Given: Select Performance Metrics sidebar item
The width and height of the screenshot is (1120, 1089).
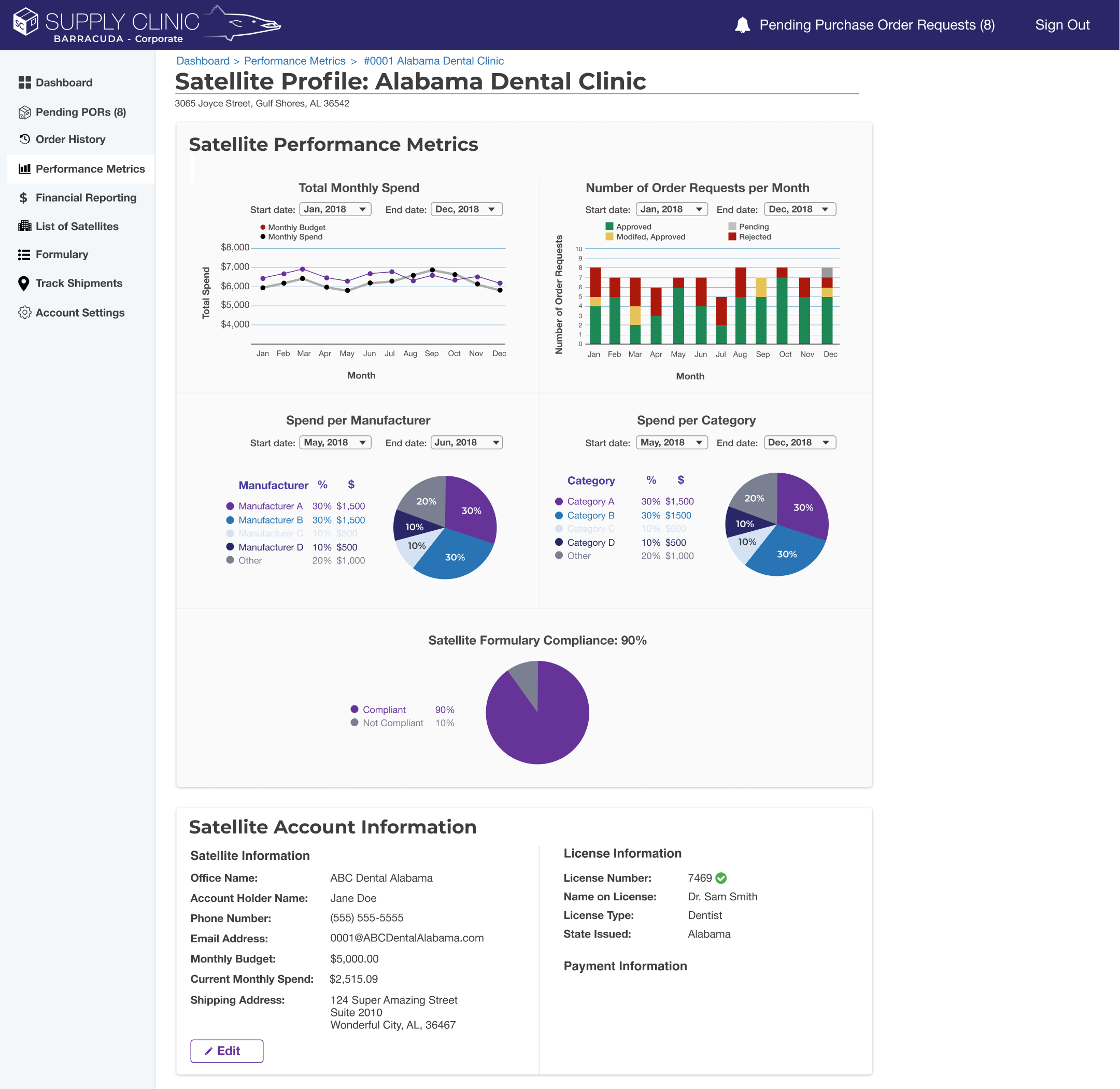Looking at the screenshot, I should coord(81,169).
